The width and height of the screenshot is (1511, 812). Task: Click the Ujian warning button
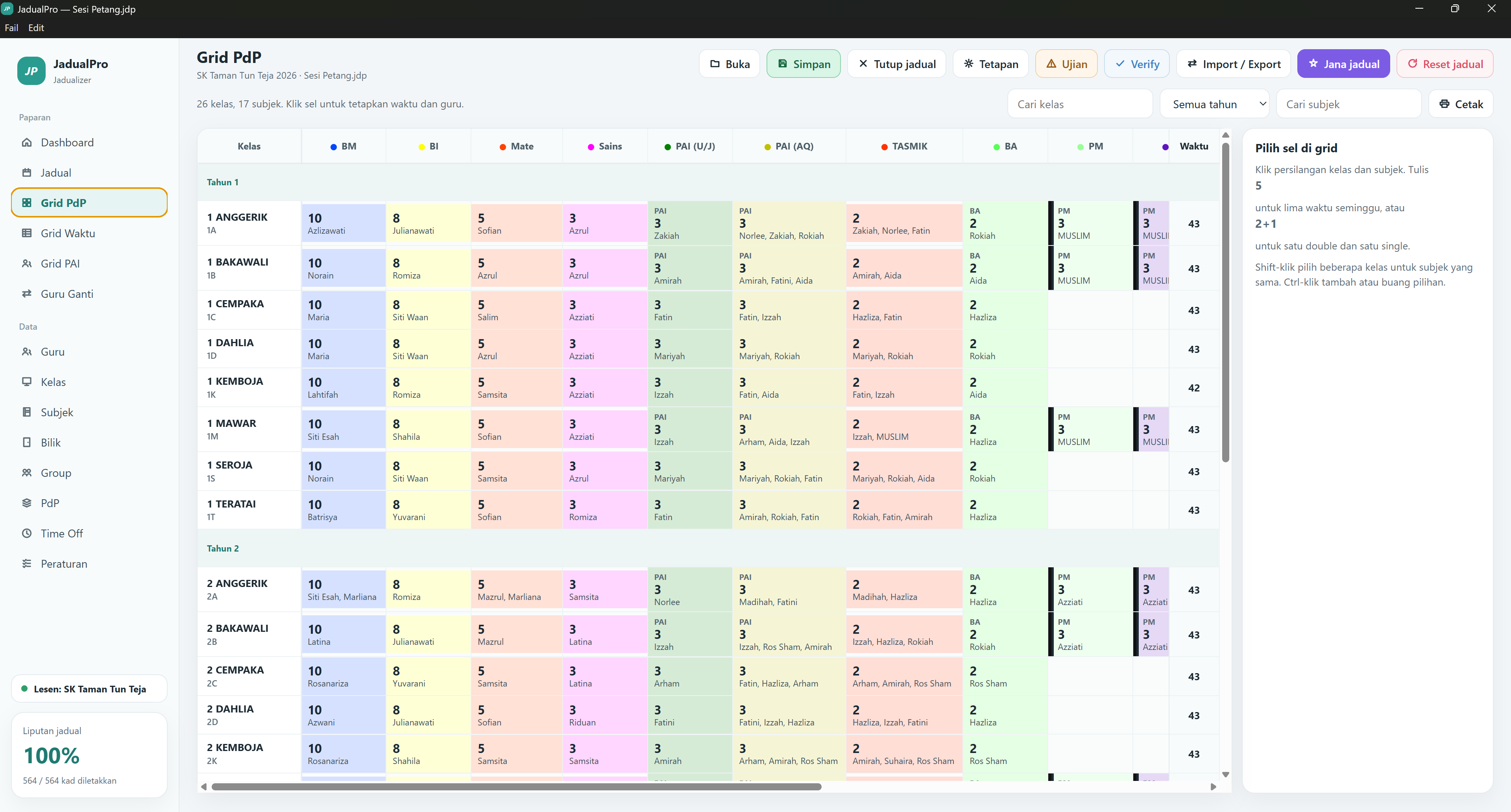[1066, 64]
